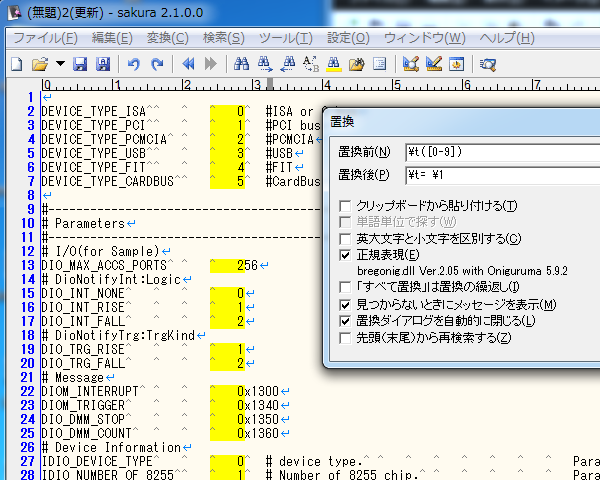The width and height of the screenshot is (600, 480).
Task: Enable 先頭(末尾)から再検索する checkbox
Action: click(345, 338)
